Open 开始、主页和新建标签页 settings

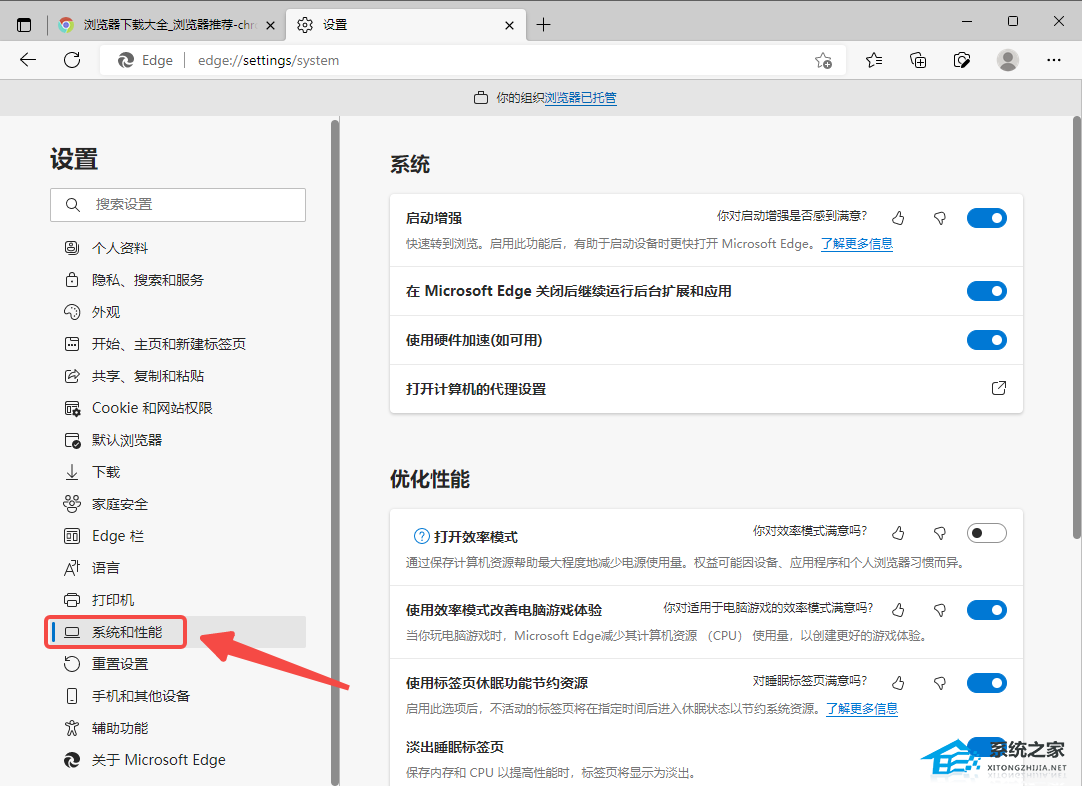pyautogui.click(x=178, y=344)
